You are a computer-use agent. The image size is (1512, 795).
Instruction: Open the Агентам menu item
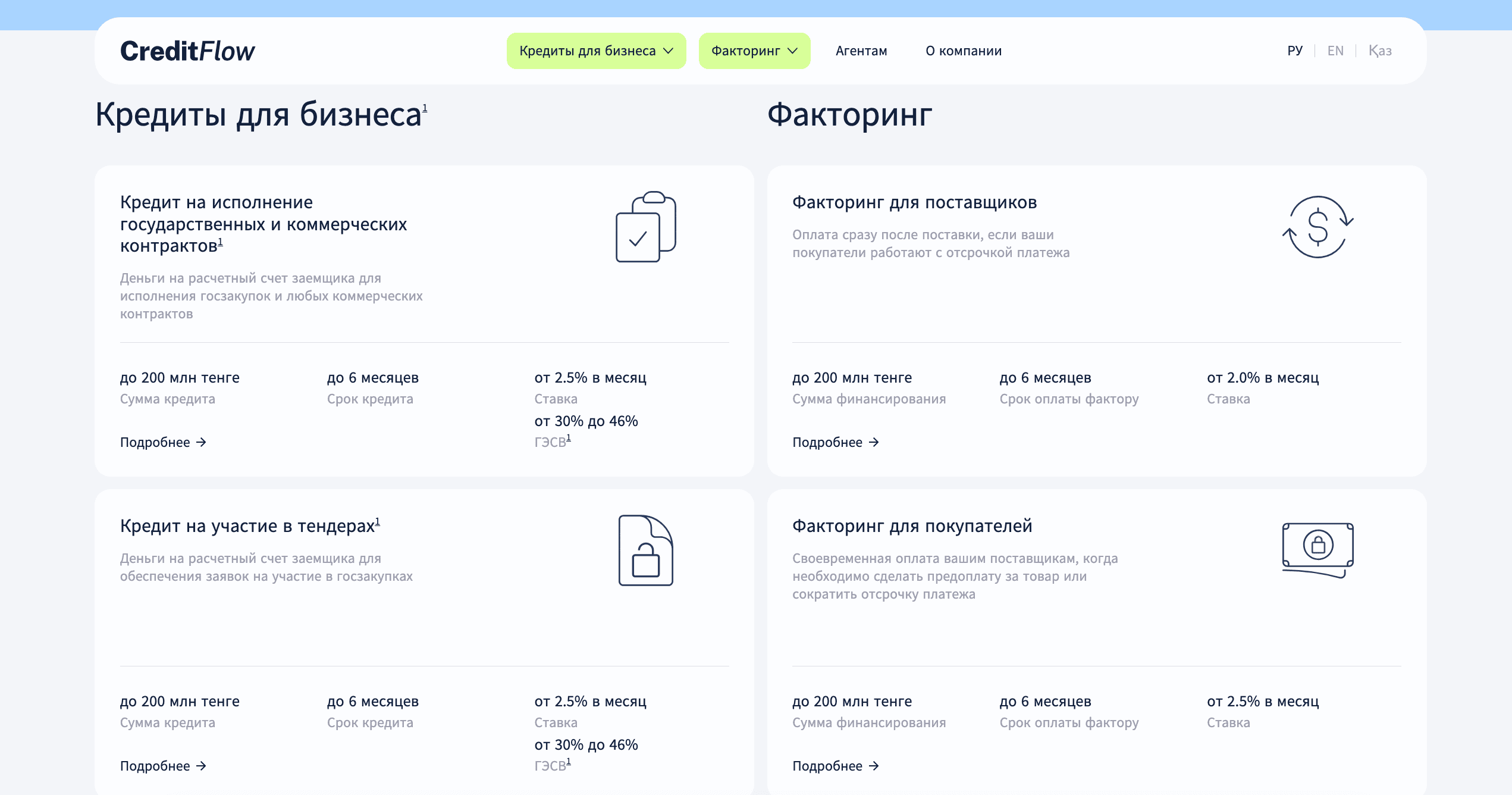click(x=861, y=51)
